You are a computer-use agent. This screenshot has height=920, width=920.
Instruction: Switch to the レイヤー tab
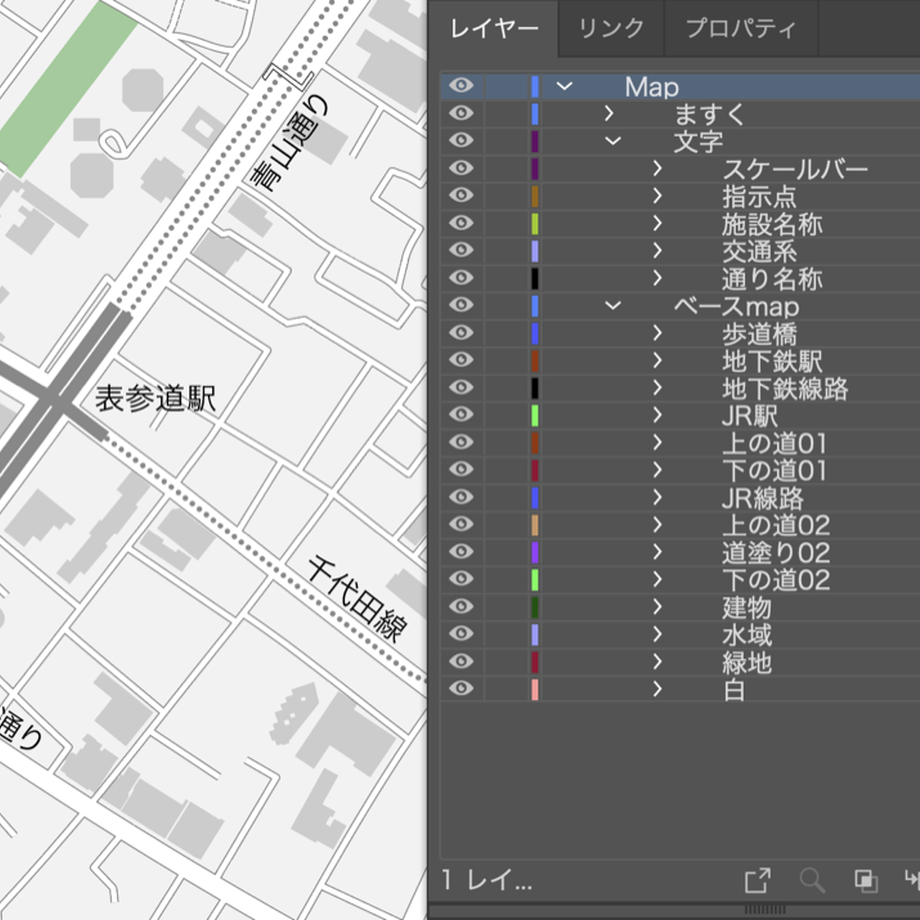point(494,28)
